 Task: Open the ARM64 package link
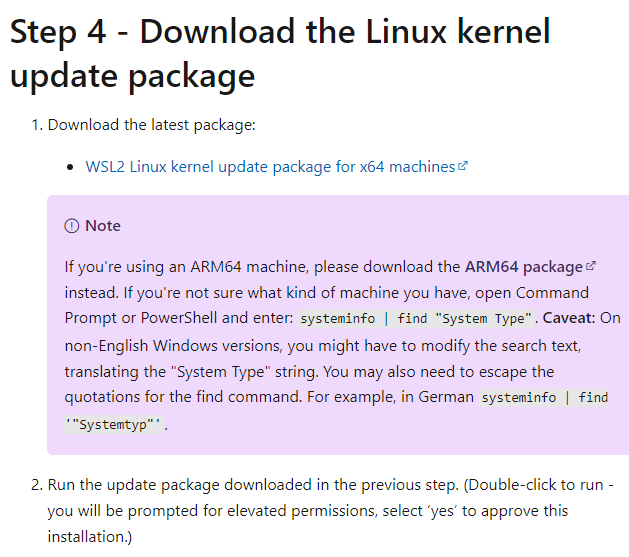point(523,267)
